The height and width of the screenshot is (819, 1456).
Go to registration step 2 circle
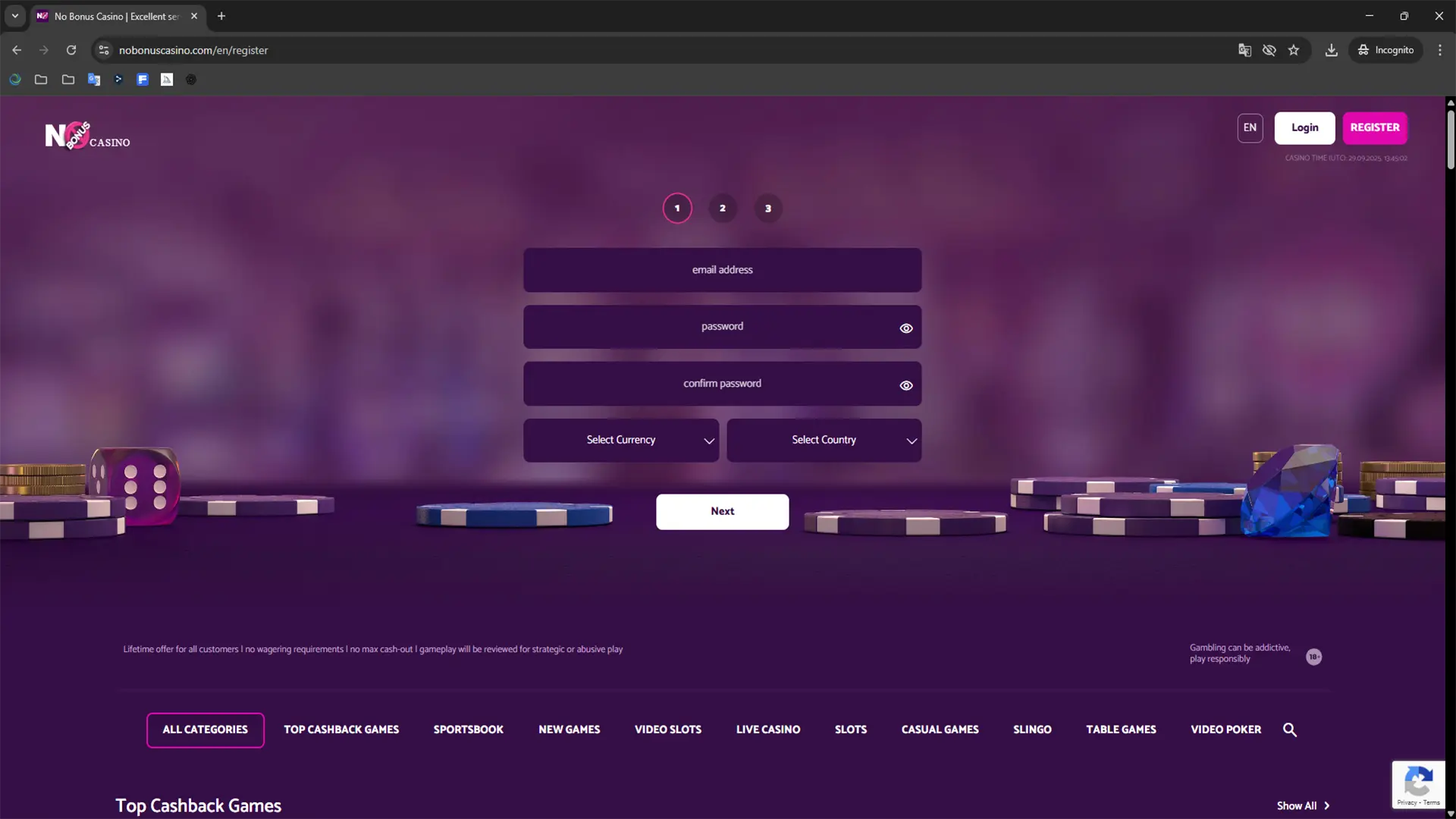pyautogui.click(x=722, y=208)
